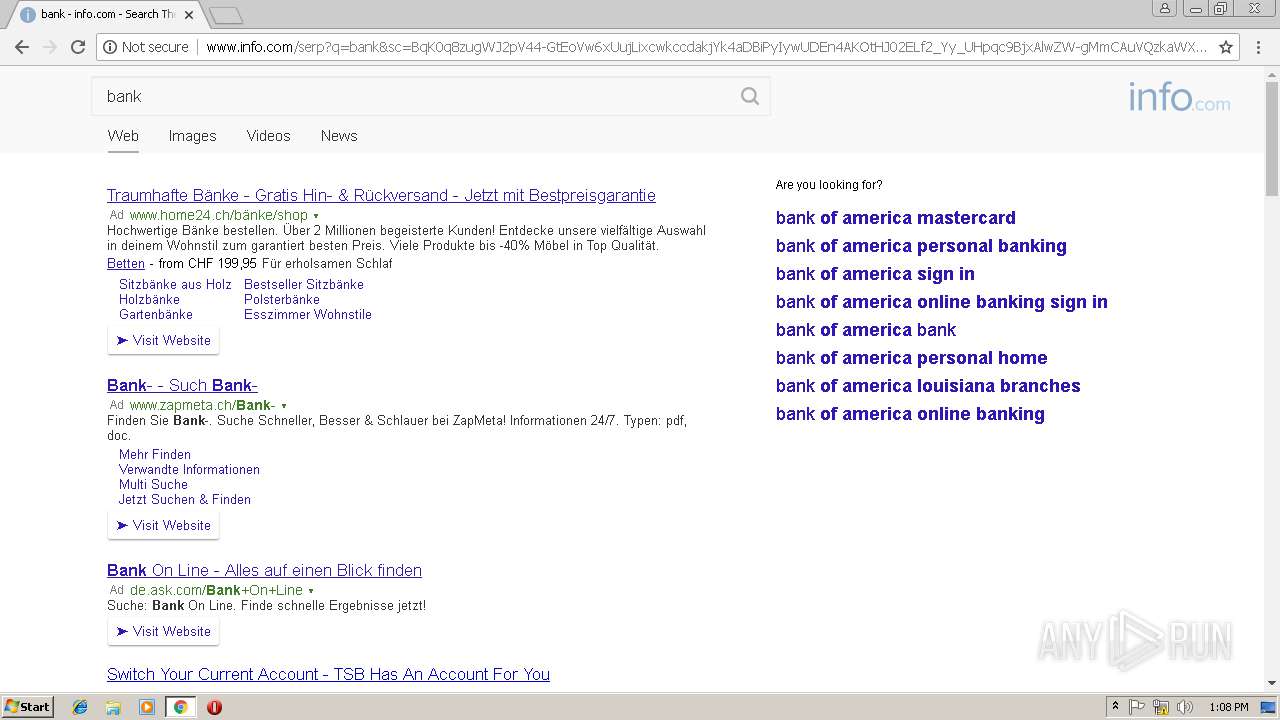Click the 1:08 PM system clock

coord(1229,707)
